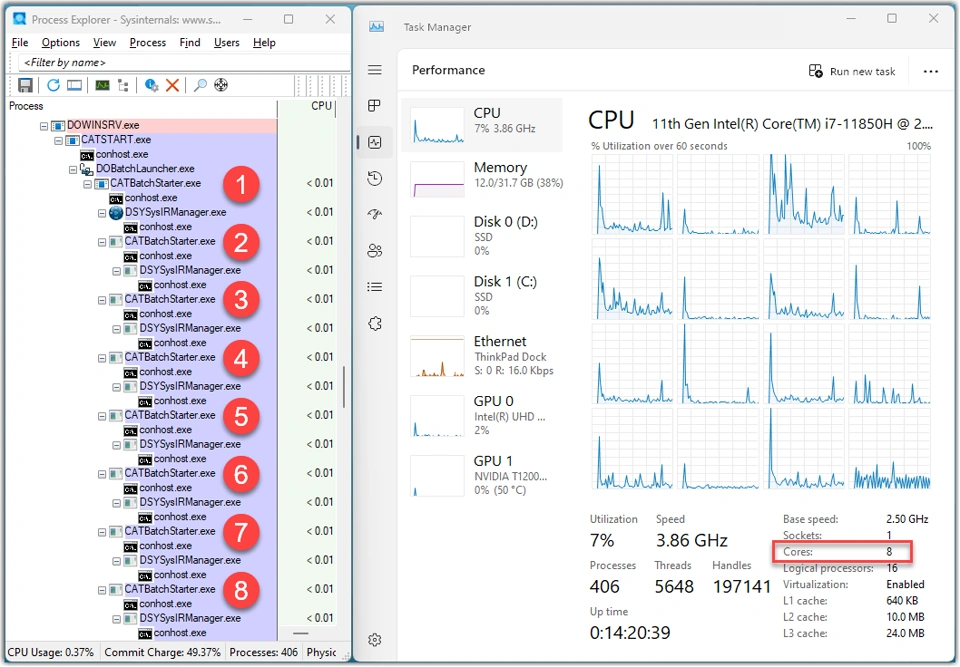Click the DOBatchLauncher.exe process icon
Viewport: 960px width, 667px height.
[86, 169]
